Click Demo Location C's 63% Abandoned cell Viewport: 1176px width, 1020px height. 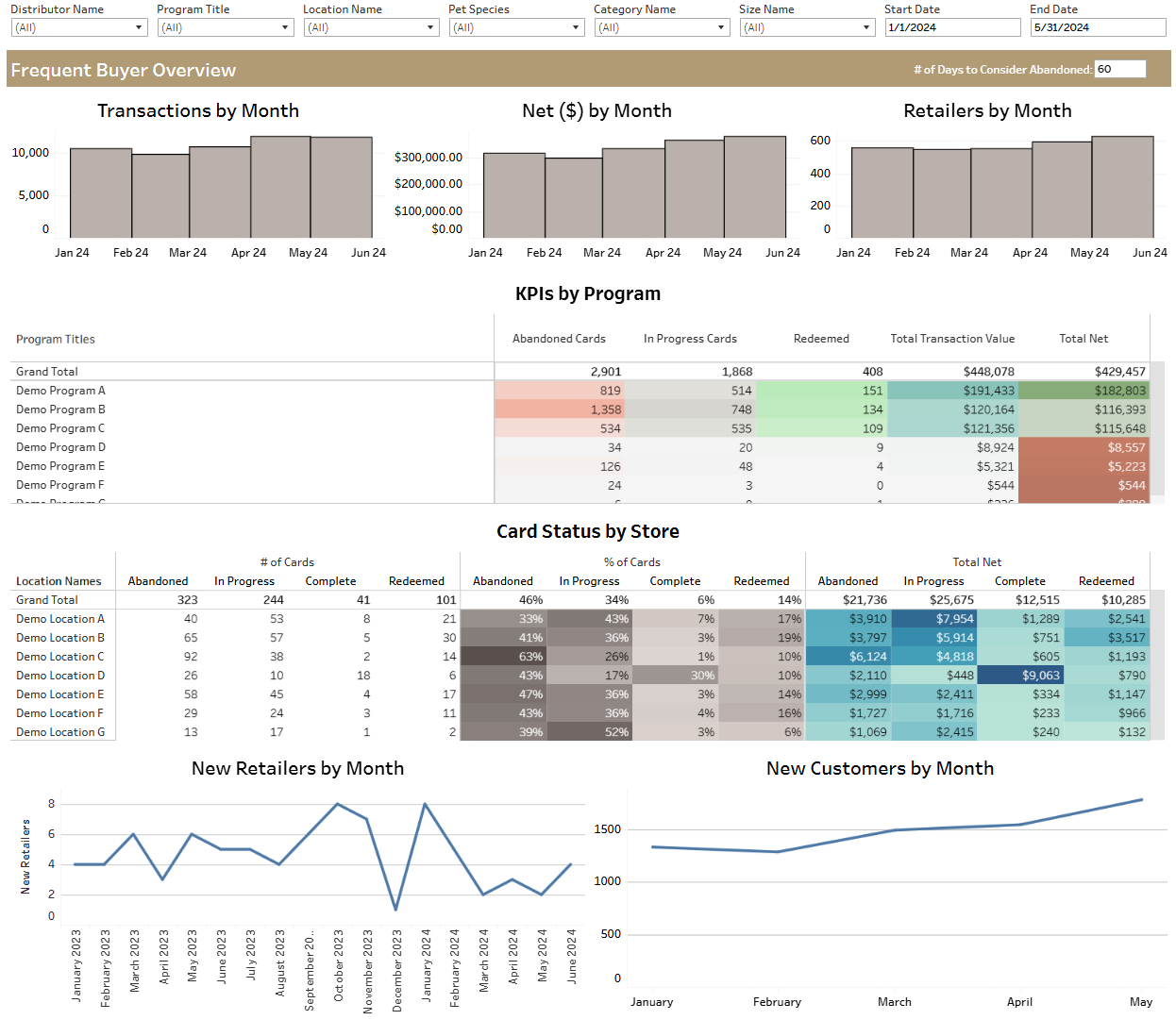503,657
